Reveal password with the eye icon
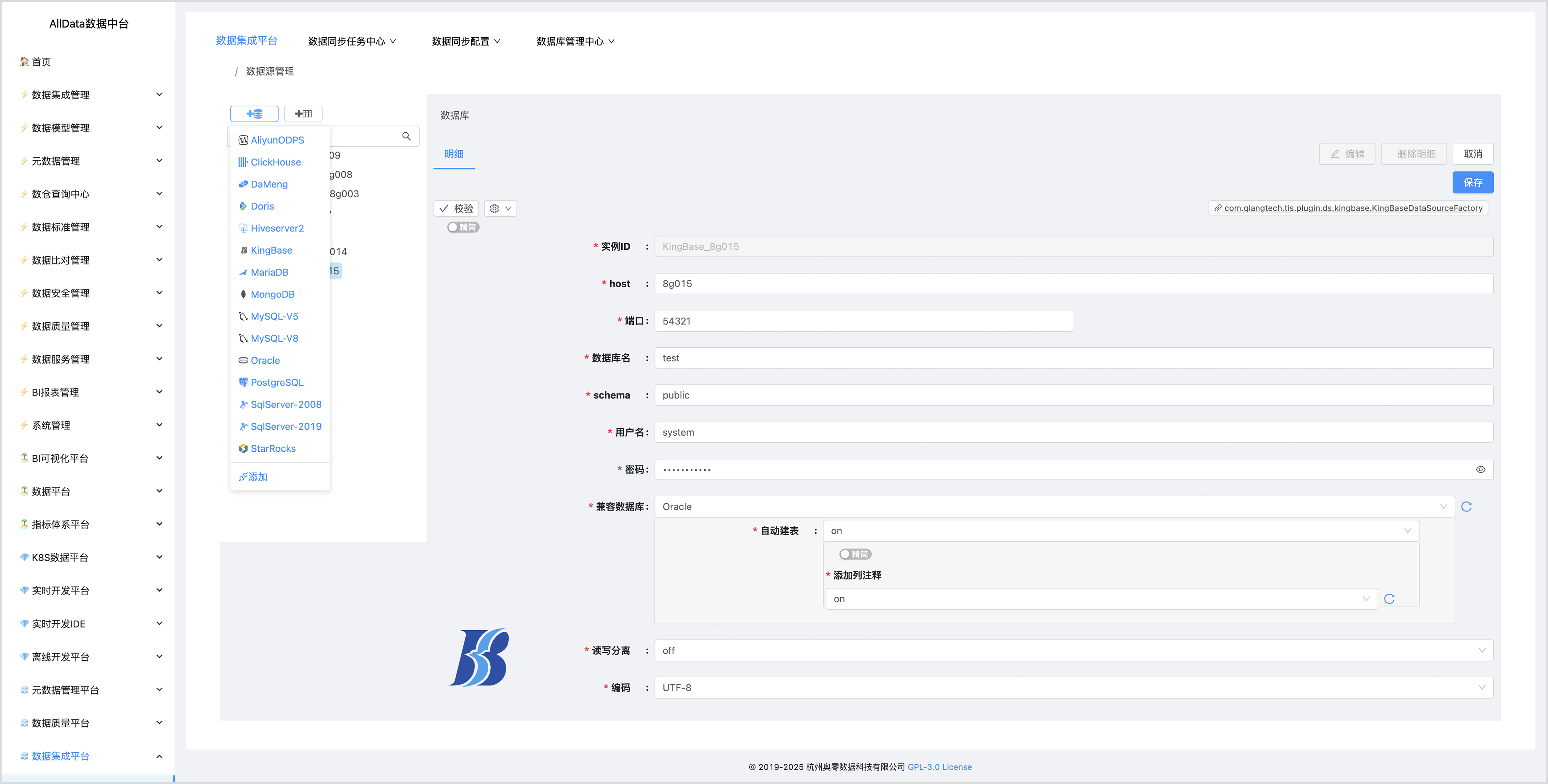Viewport: 1548px width, 784px height. (x=1480, y=469)
